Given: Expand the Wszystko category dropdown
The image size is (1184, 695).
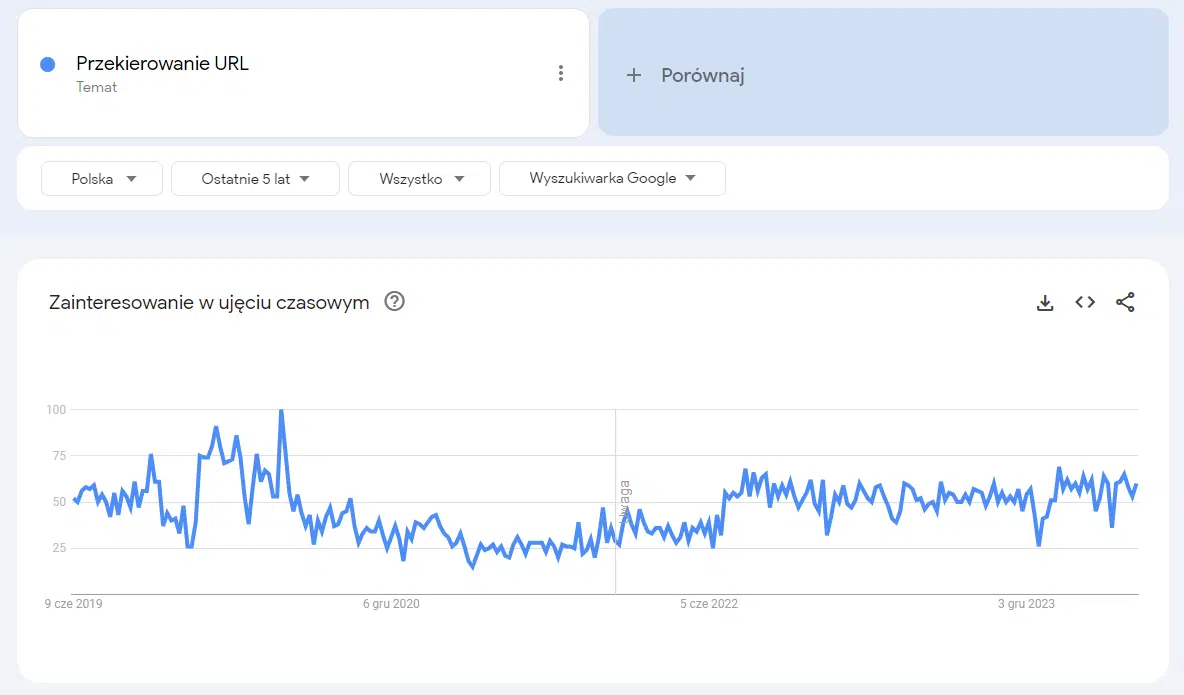Looking at the screenshot, I should 419,179.
